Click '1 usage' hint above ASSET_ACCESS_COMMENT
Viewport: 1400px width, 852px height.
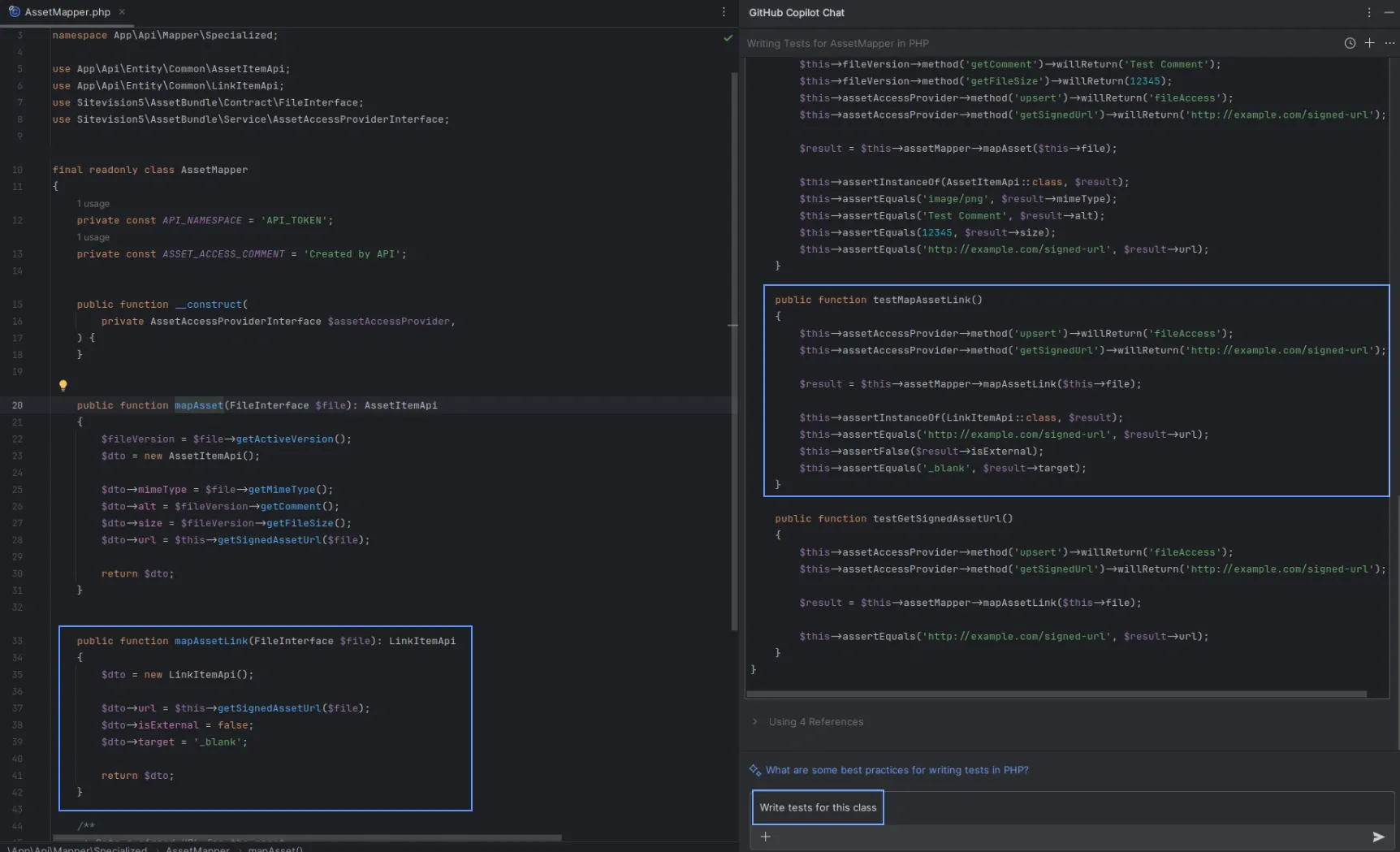(93, 237)
